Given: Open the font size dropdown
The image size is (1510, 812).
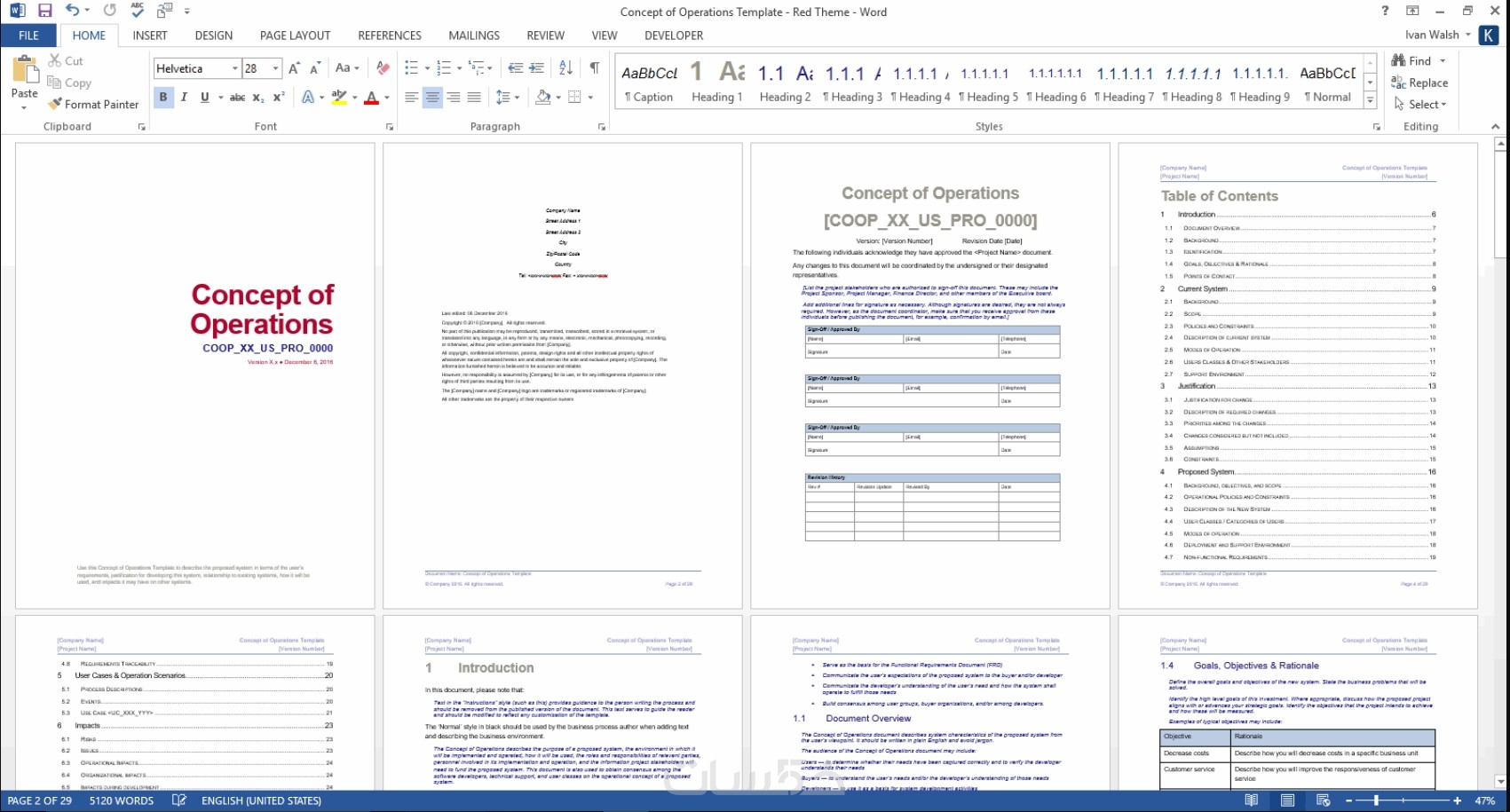Looking at the screenshot, I should click(x=276, y=68).
